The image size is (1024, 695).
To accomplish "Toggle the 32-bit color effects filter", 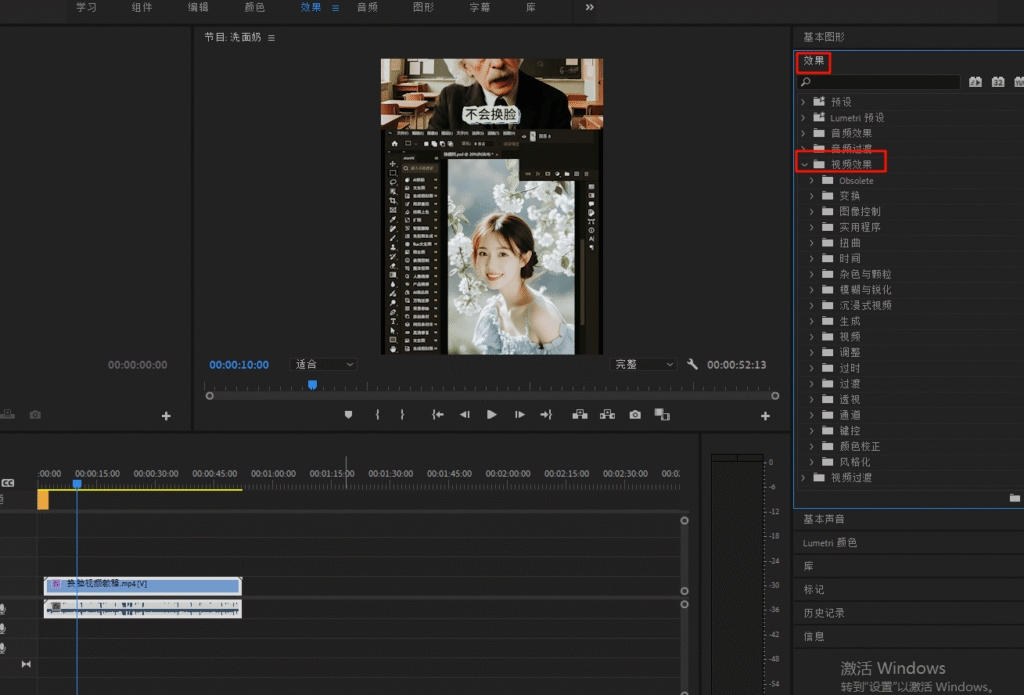I will [998, 82].
